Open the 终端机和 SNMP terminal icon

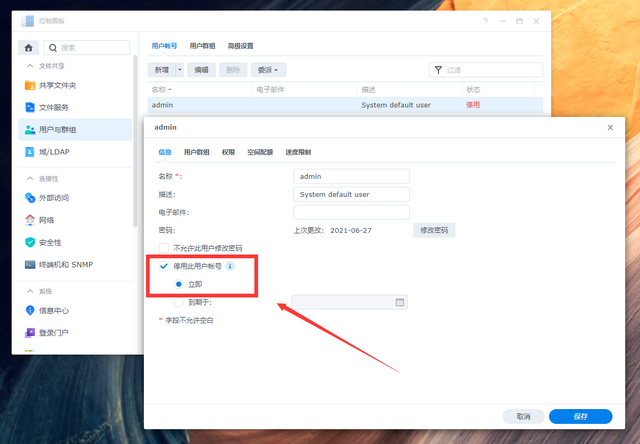[30, 264]
